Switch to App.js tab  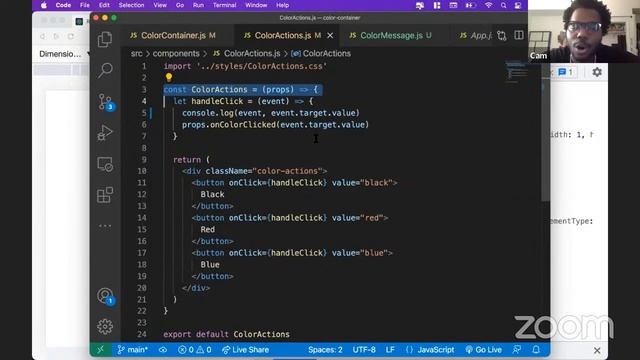point(475,36)
